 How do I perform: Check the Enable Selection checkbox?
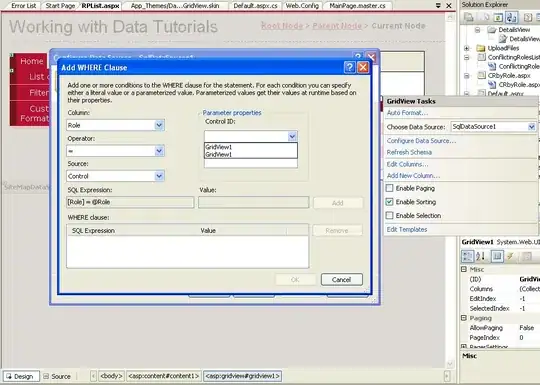point(390,216)
